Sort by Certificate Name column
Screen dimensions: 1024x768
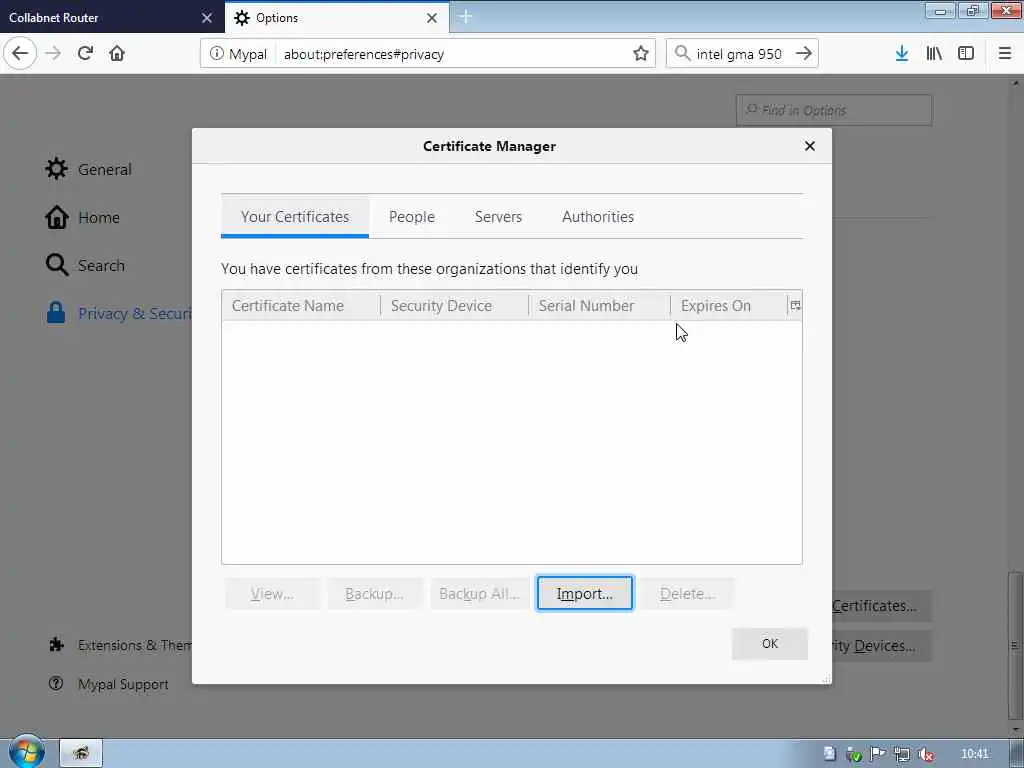coord(301,306)
